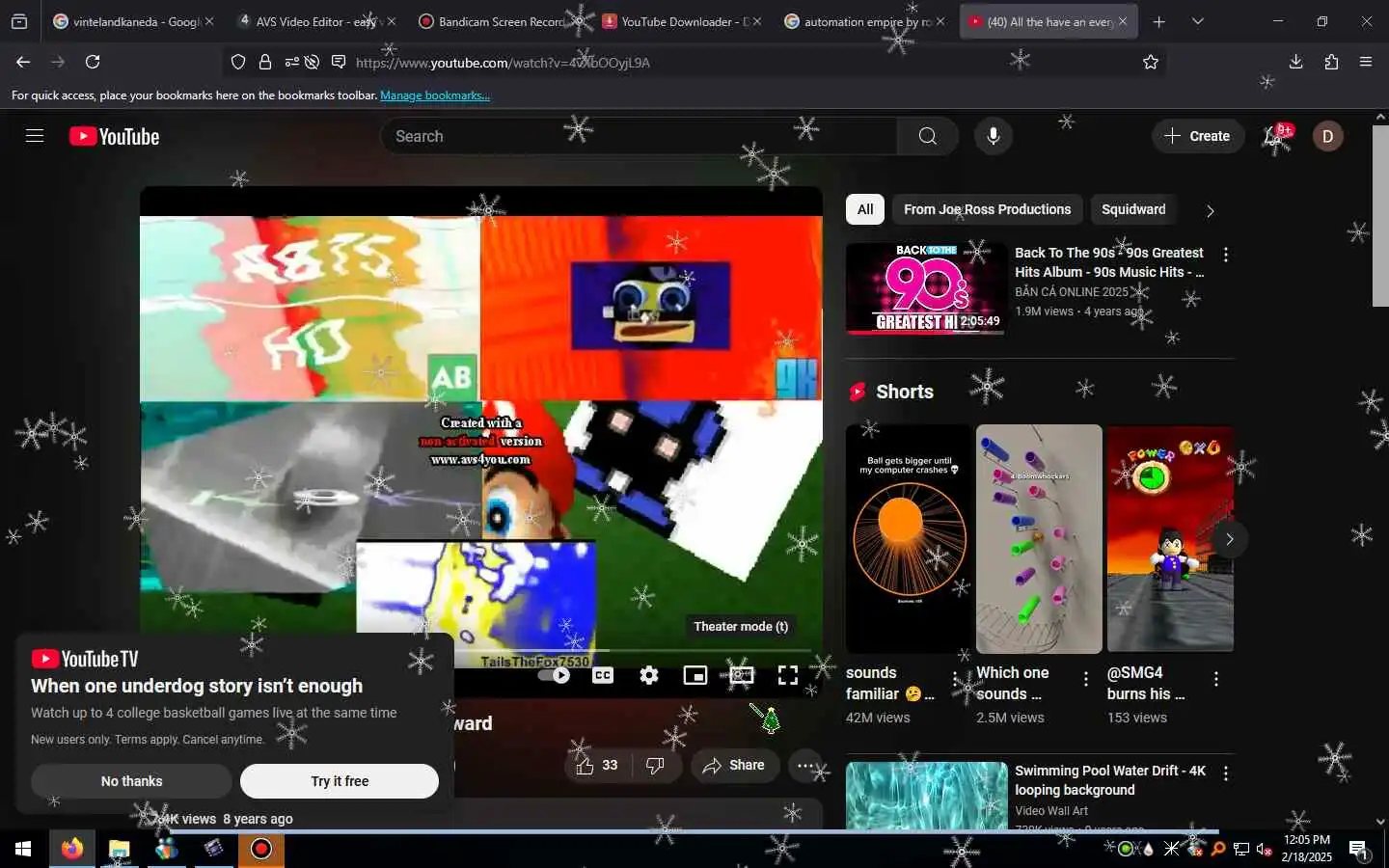Open Firefox View at tab bar start
The height and width of the screenshot is (868, 1389).
point(19,21)
